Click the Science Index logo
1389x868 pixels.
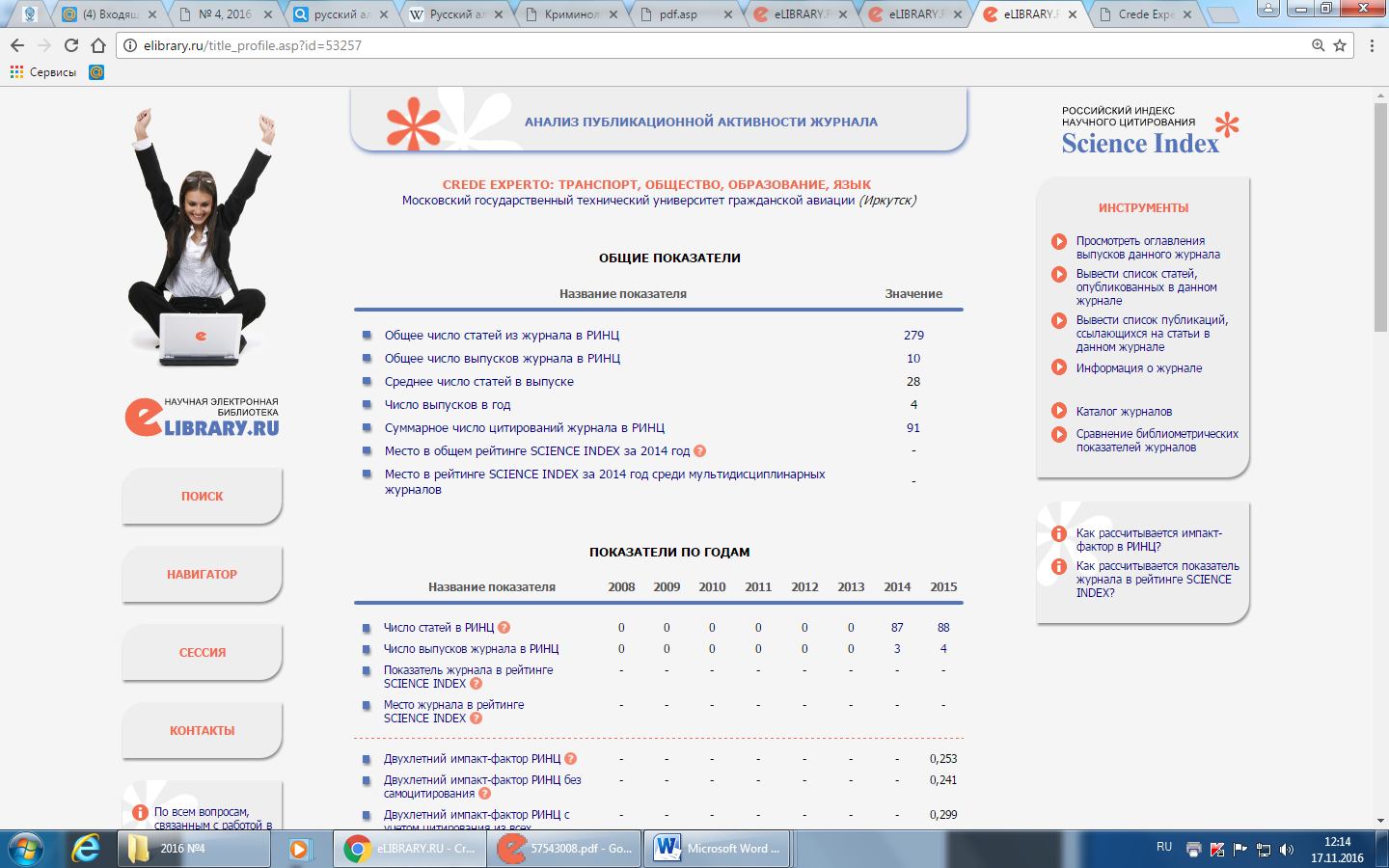tap(1148, 134)
